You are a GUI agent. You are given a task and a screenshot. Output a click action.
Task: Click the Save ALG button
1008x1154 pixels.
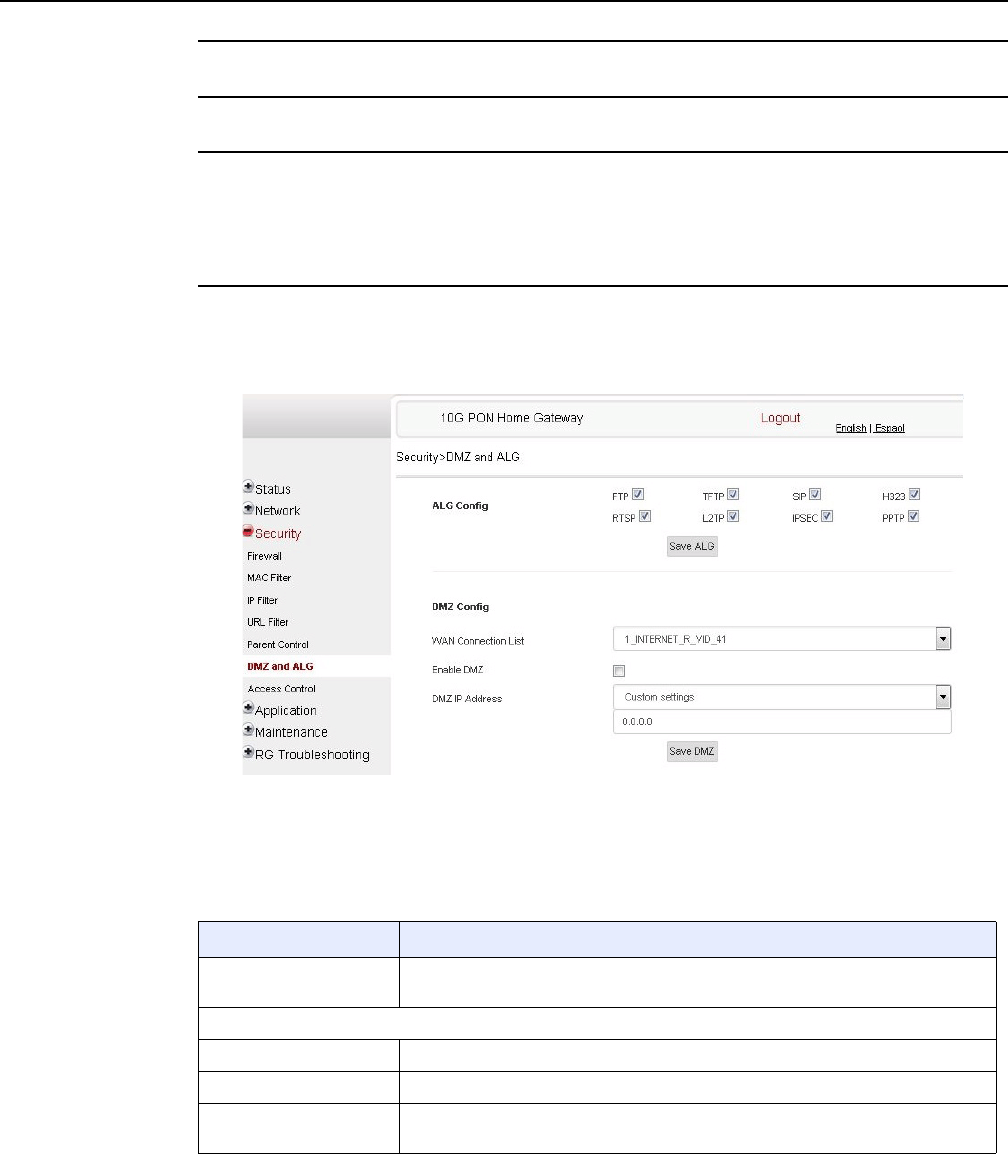[x=692, y=546]
